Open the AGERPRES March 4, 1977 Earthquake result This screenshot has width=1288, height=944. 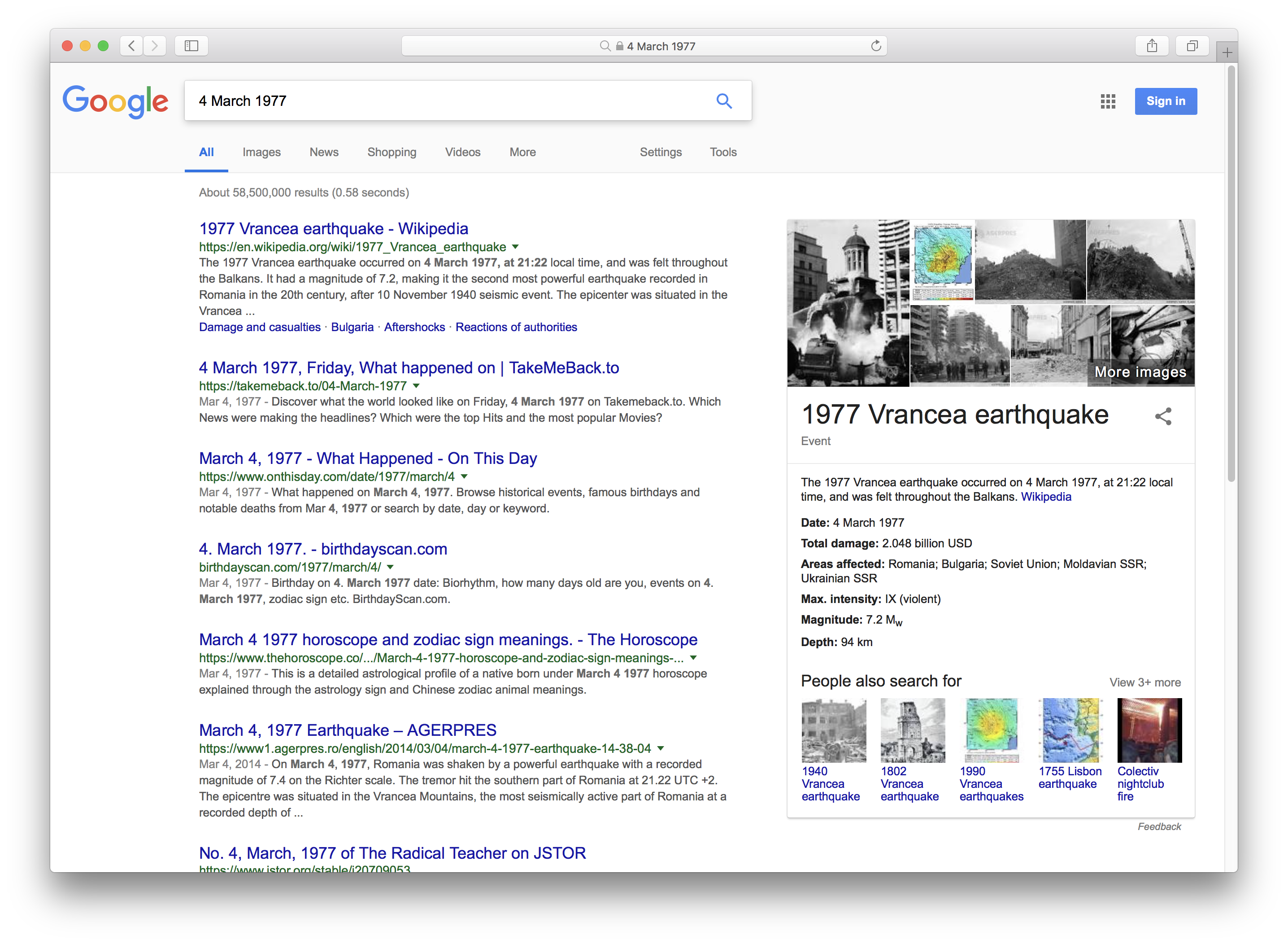347,730
